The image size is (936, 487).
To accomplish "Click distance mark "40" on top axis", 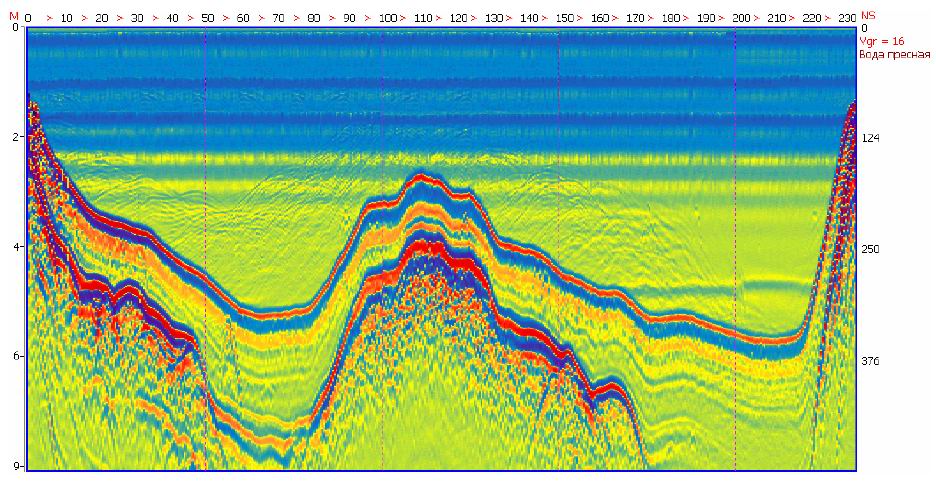I will (x=173, y=19).
